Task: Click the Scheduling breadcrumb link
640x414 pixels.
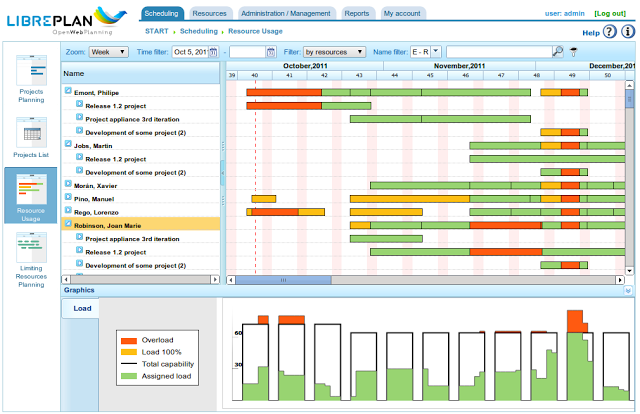Action: tap(198, 31)
